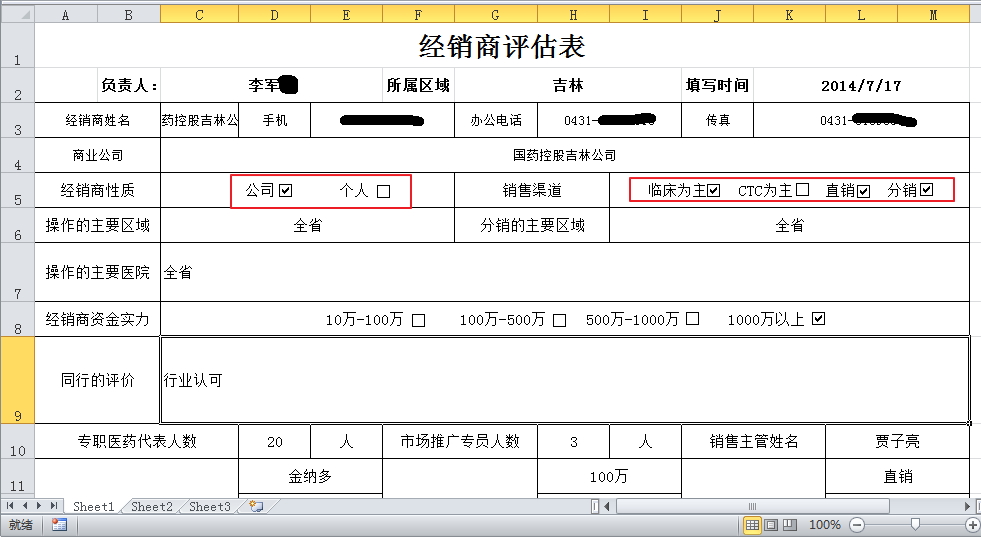Toggle the 公司 checkbox
The height and width of the screenshot is (537, 981).
coord(285,190)
